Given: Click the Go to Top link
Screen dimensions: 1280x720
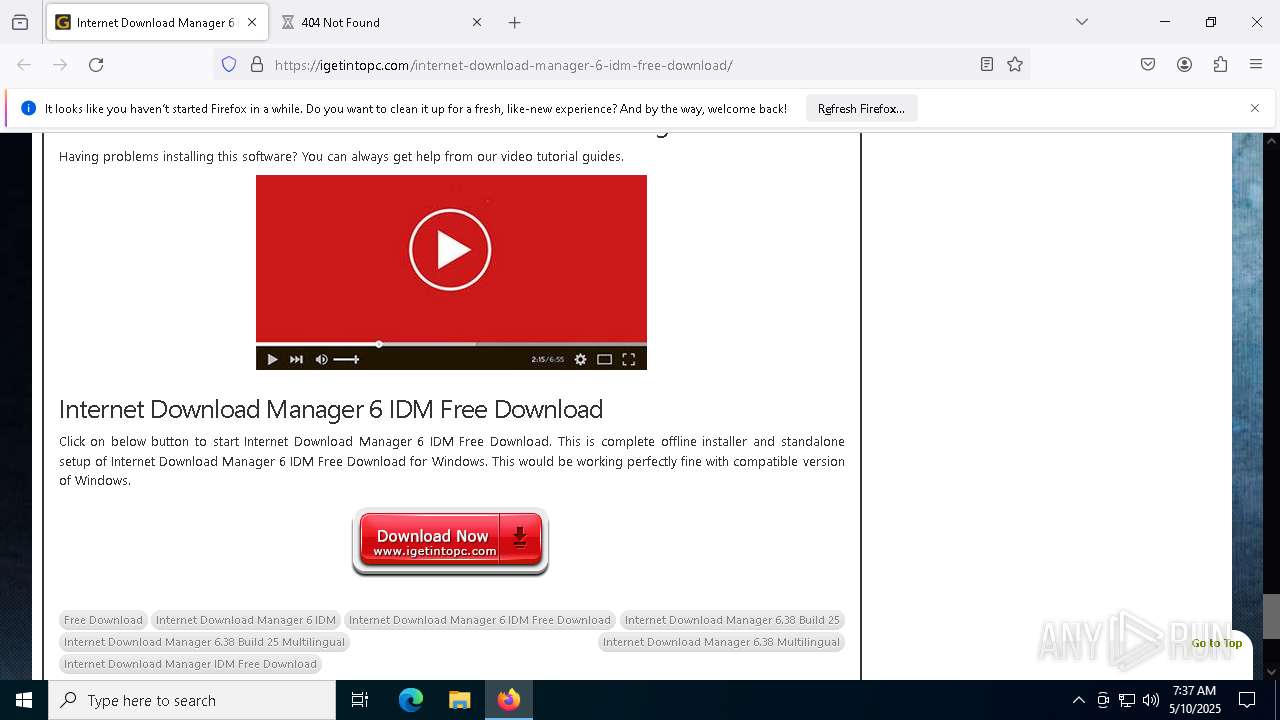Looking at the screenshot, I should pos(1217,643).
